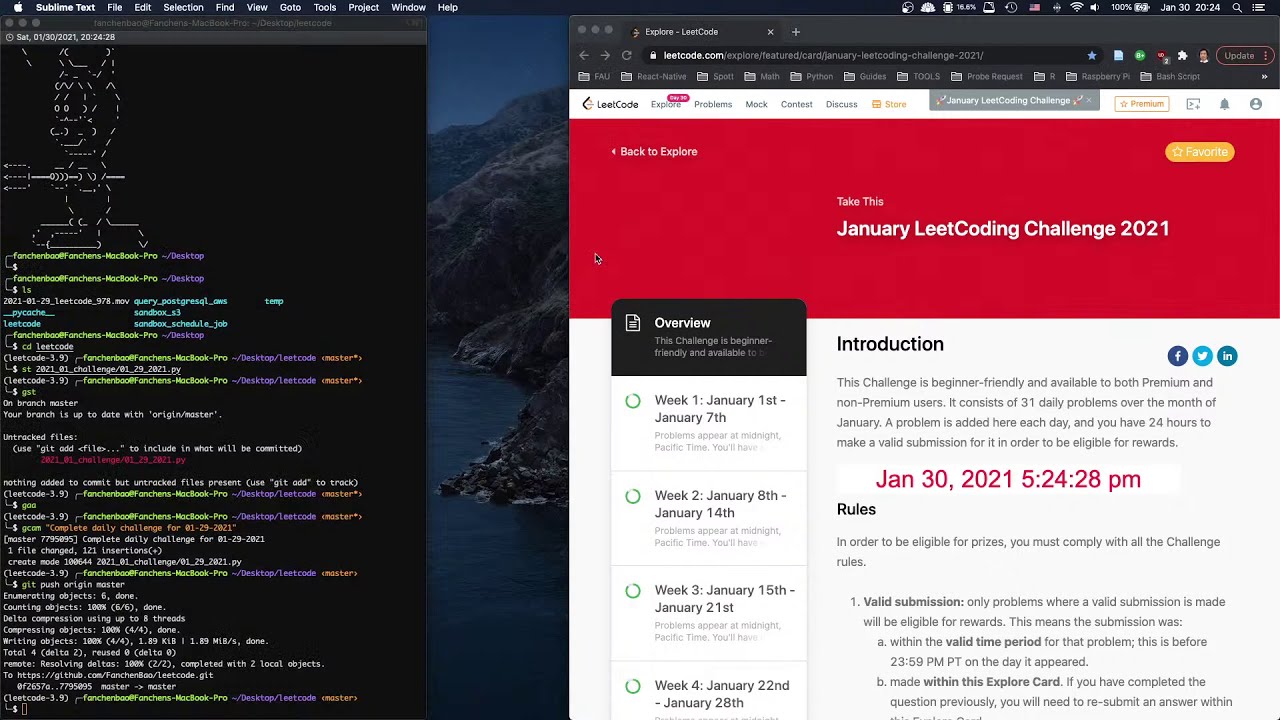Open the Discuss tab on LeetCode
The image size is (1280, 720).
pos(841,104)
